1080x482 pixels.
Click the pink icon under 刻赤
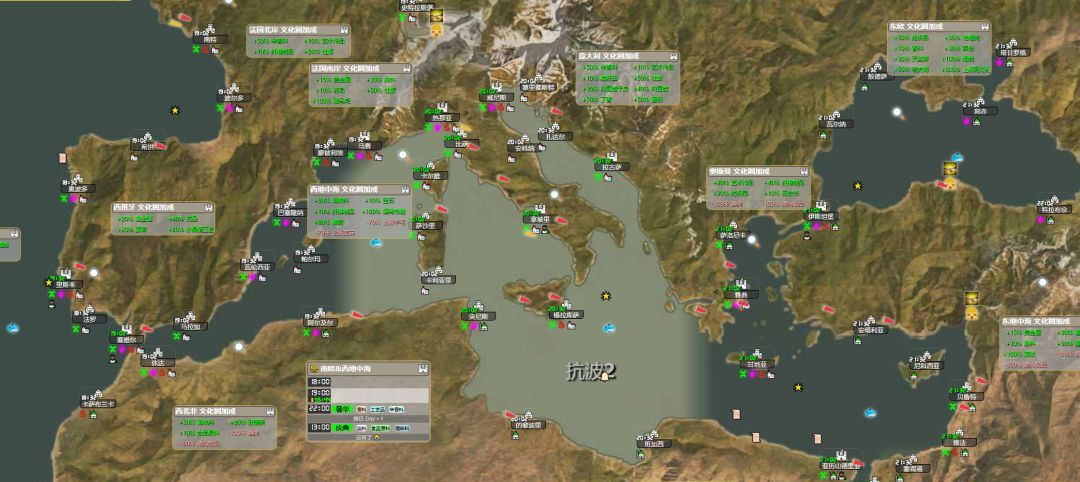966,121
